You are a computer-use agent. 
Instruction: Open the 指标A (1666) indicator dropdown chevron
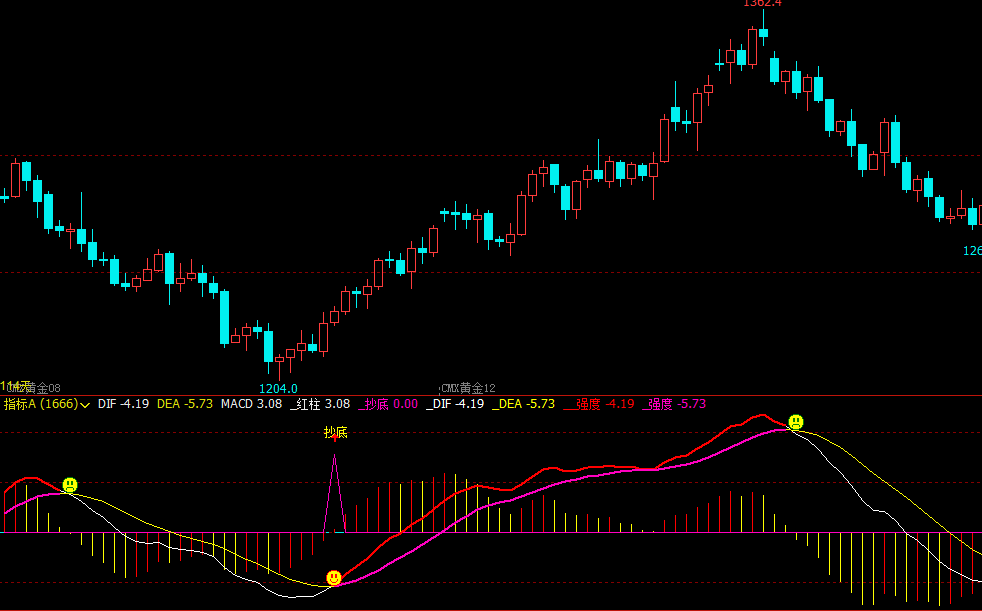pos(85,405)
